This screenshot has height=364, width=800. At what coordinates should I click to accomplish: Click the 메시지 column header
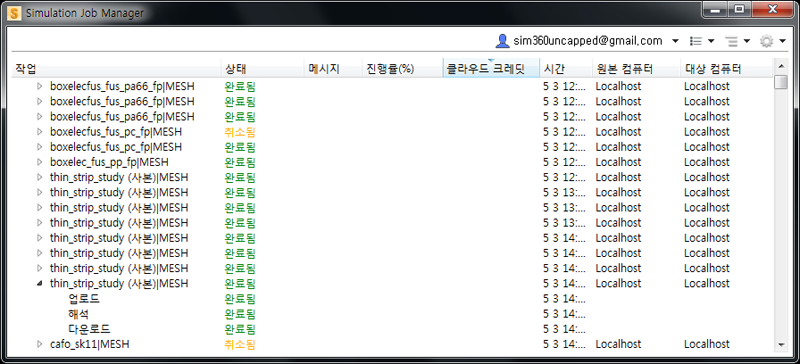tap(333, 69)
